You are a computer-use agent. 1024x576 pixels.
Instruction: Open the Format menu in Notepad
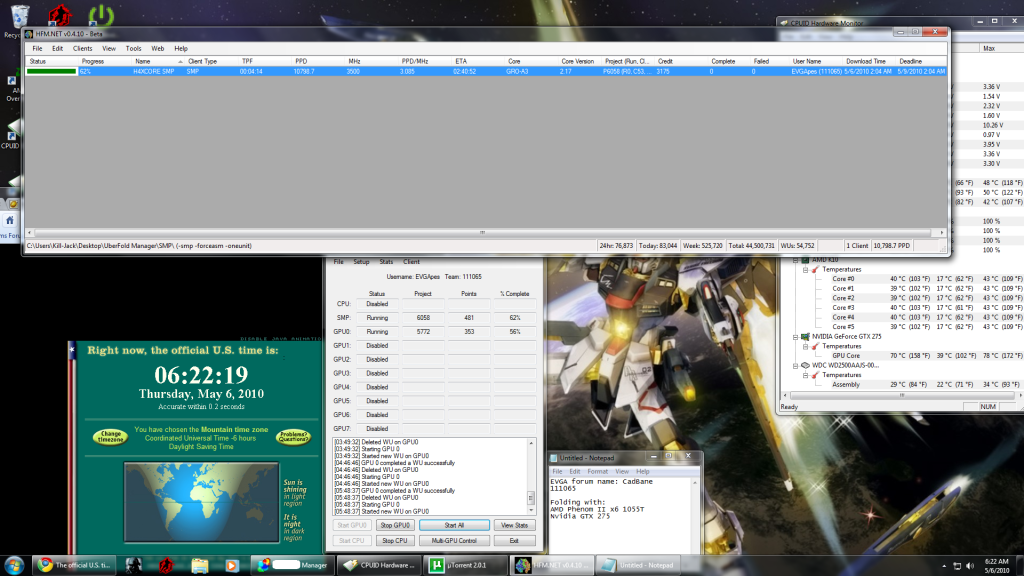tap(597, 471)
